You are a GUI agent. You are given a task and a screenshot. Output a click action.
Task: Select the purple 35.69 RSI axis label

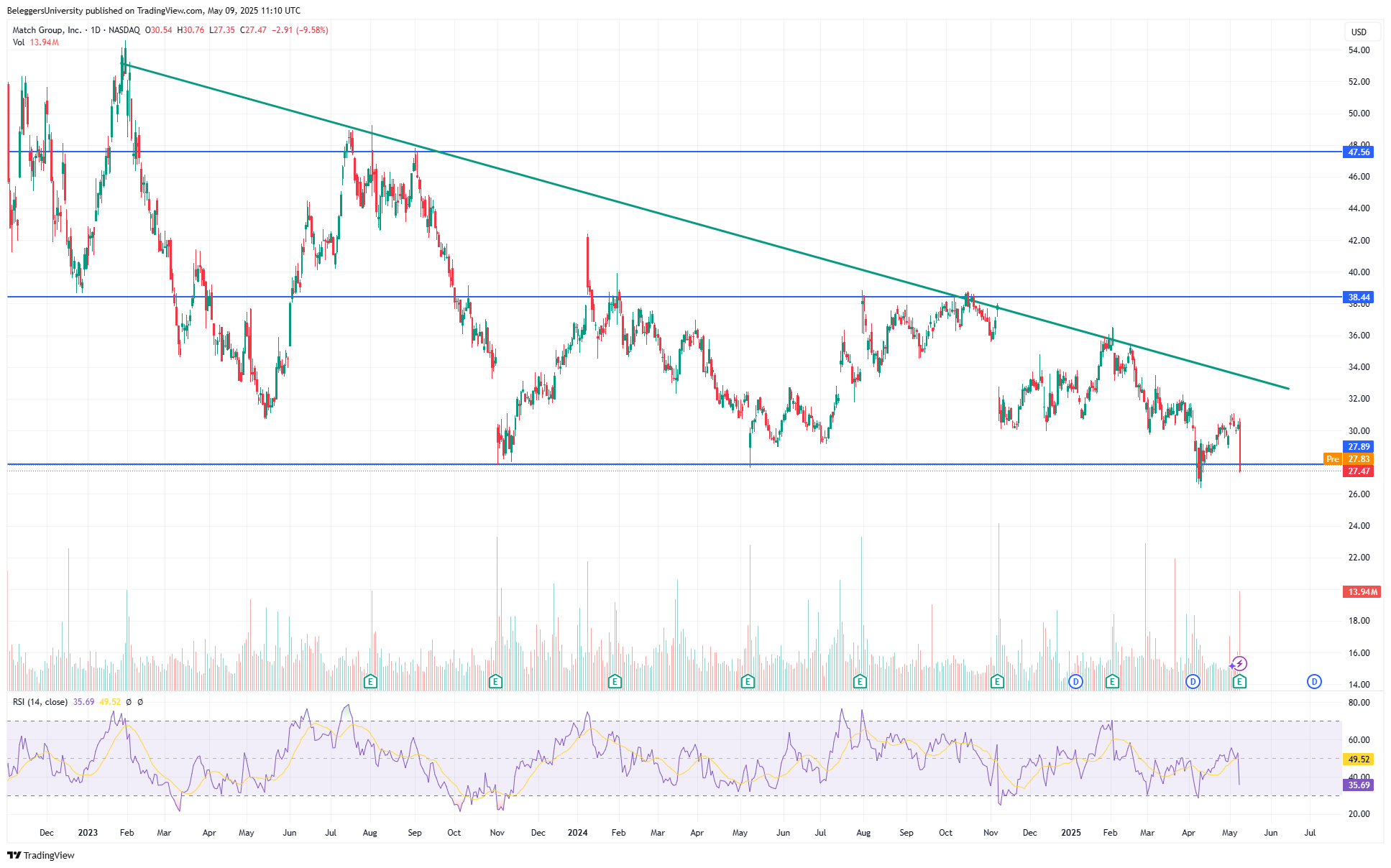[x=1358, y=785]
